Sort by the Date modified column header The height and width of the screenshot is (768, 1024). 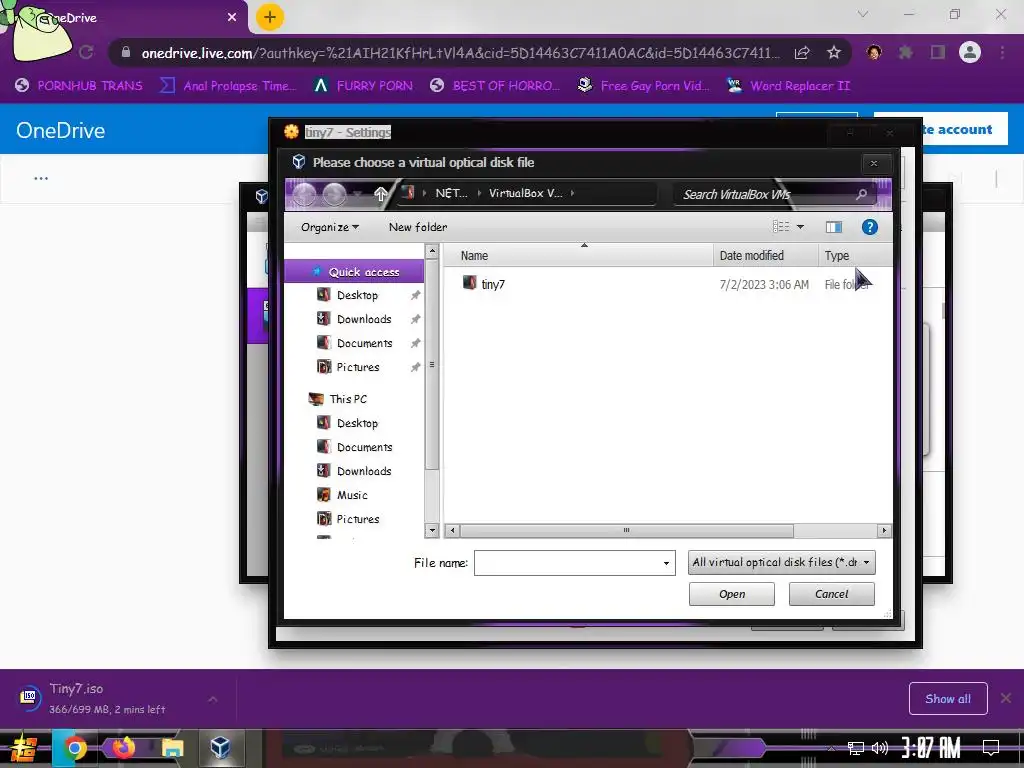[765, 255]
